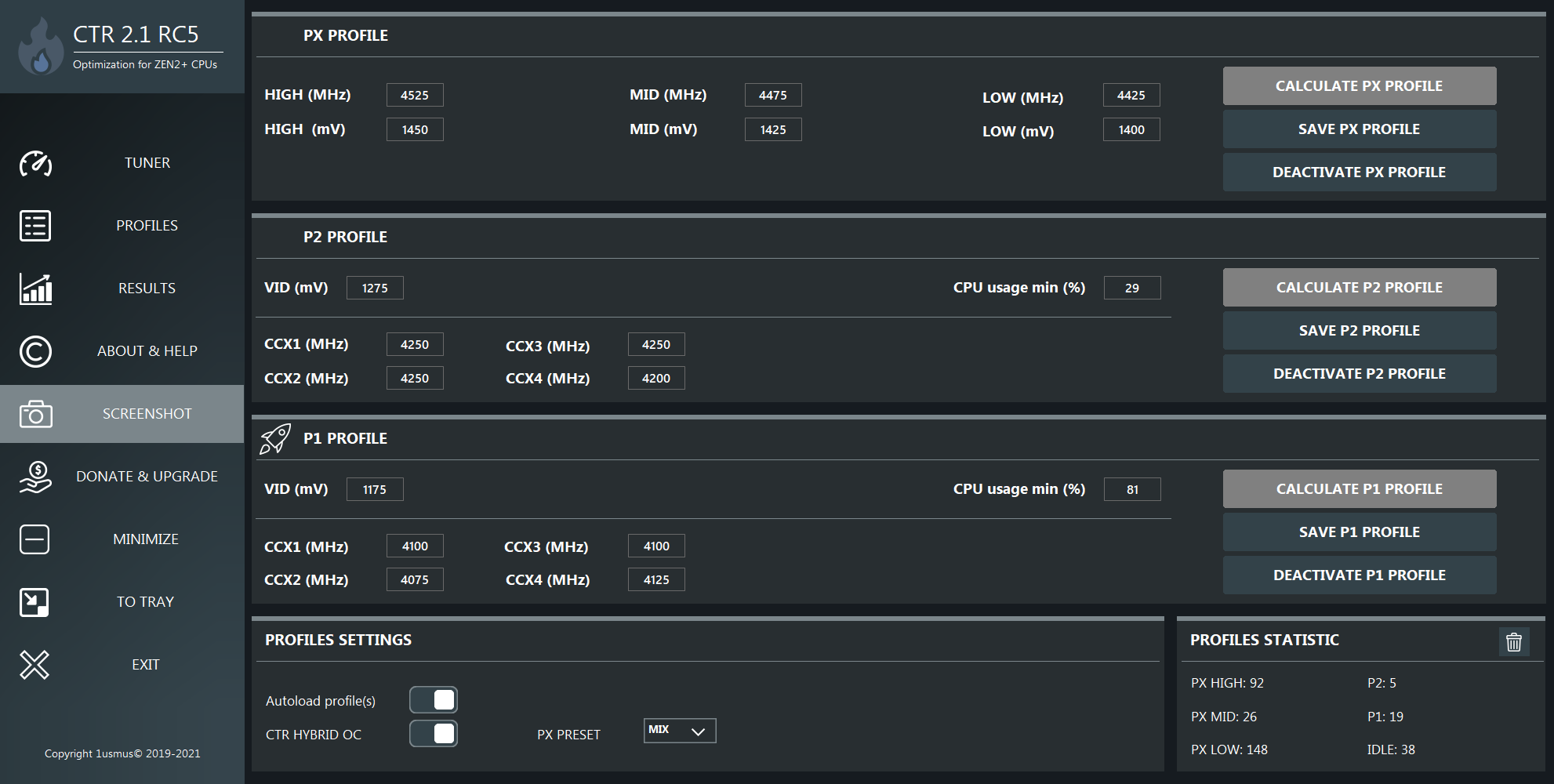Open the RESULTS section
Screen dimensions: 1554x784
click(147, 289)
